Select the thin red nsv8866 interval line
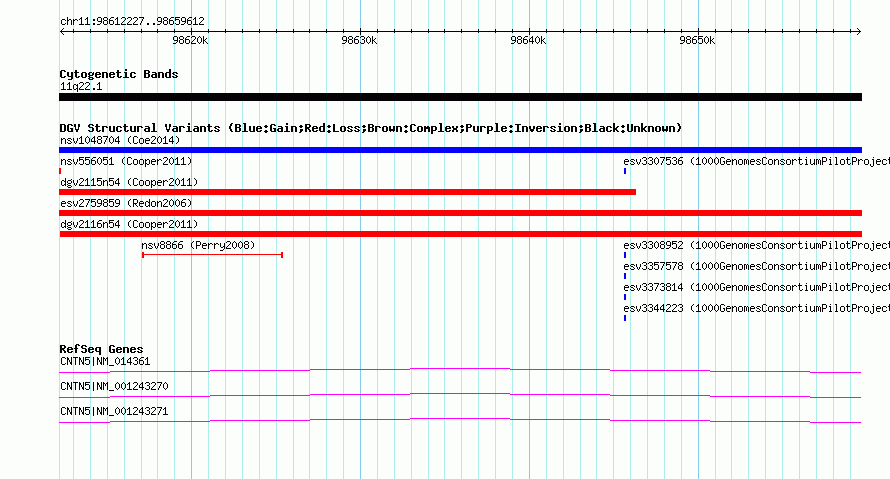Image resolution: width=890 pixels, height=479 pixels. (212, 255)
